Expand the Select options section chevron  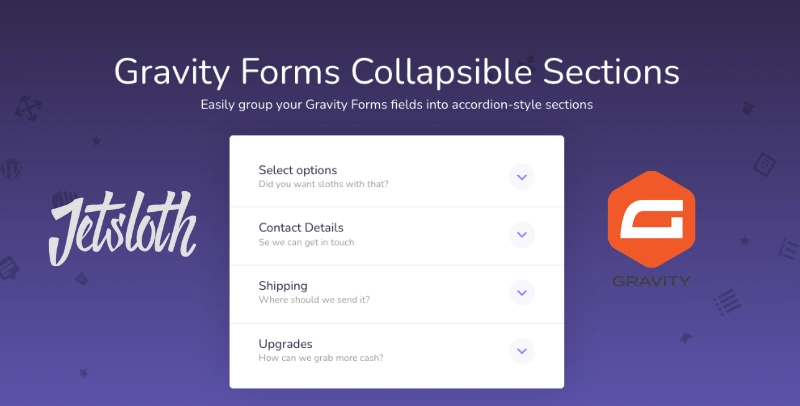click(521, 177)
